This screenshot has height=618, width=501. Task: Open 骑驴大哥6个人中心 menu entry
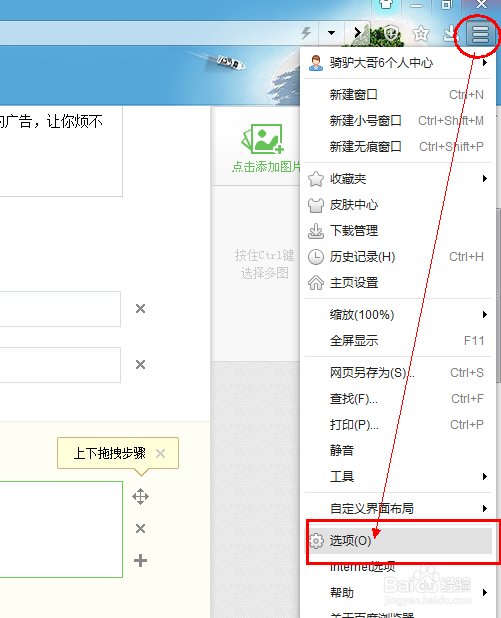point(398,63)
